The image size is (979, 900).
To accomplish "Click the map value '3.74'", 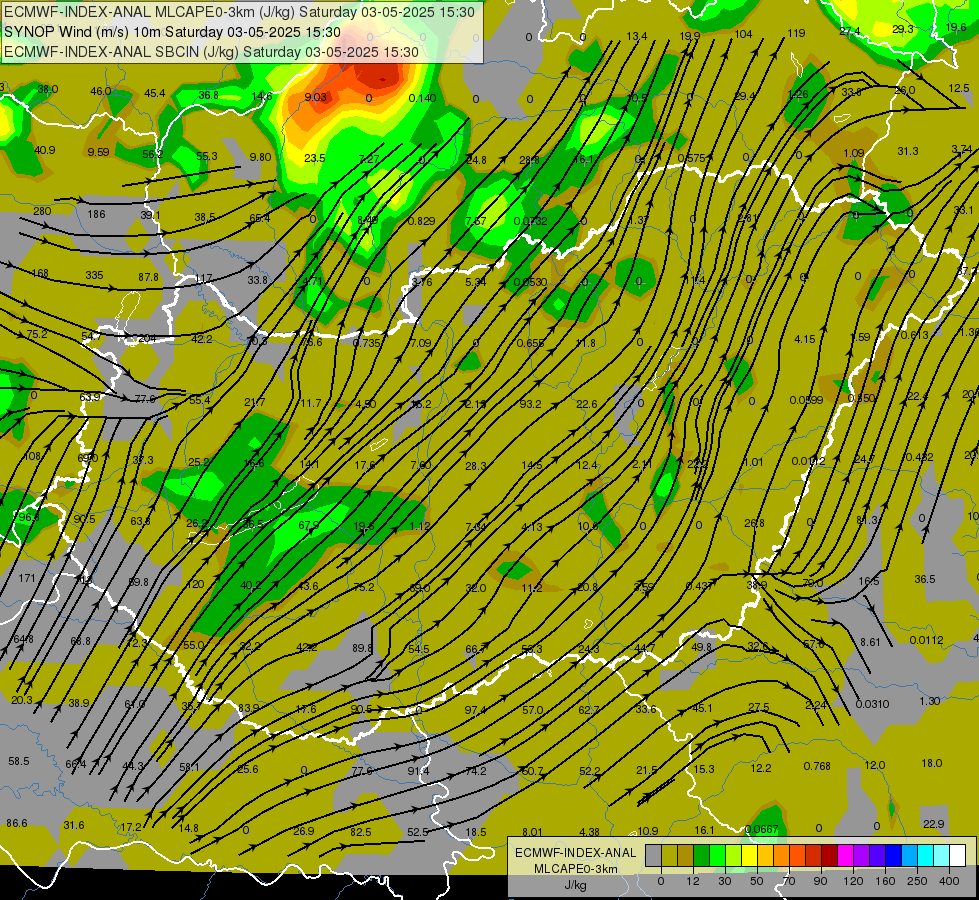I will pyautogui.click(x=962, y=149).
